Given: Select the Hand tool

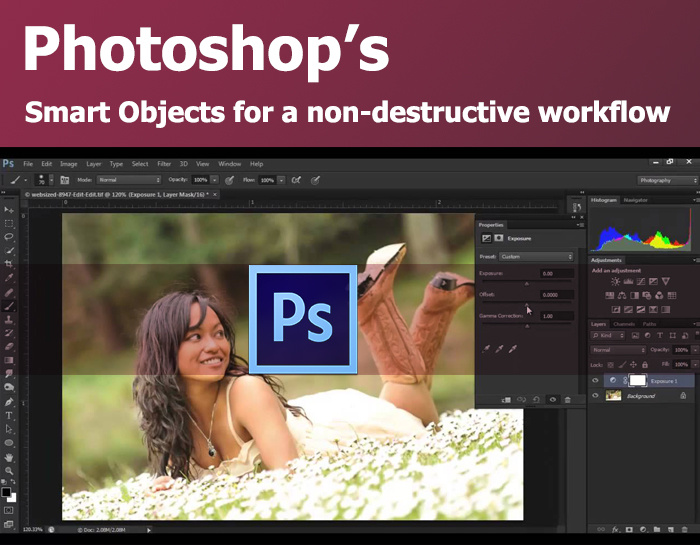Looking at the screenshot, I should coord(8,458).
